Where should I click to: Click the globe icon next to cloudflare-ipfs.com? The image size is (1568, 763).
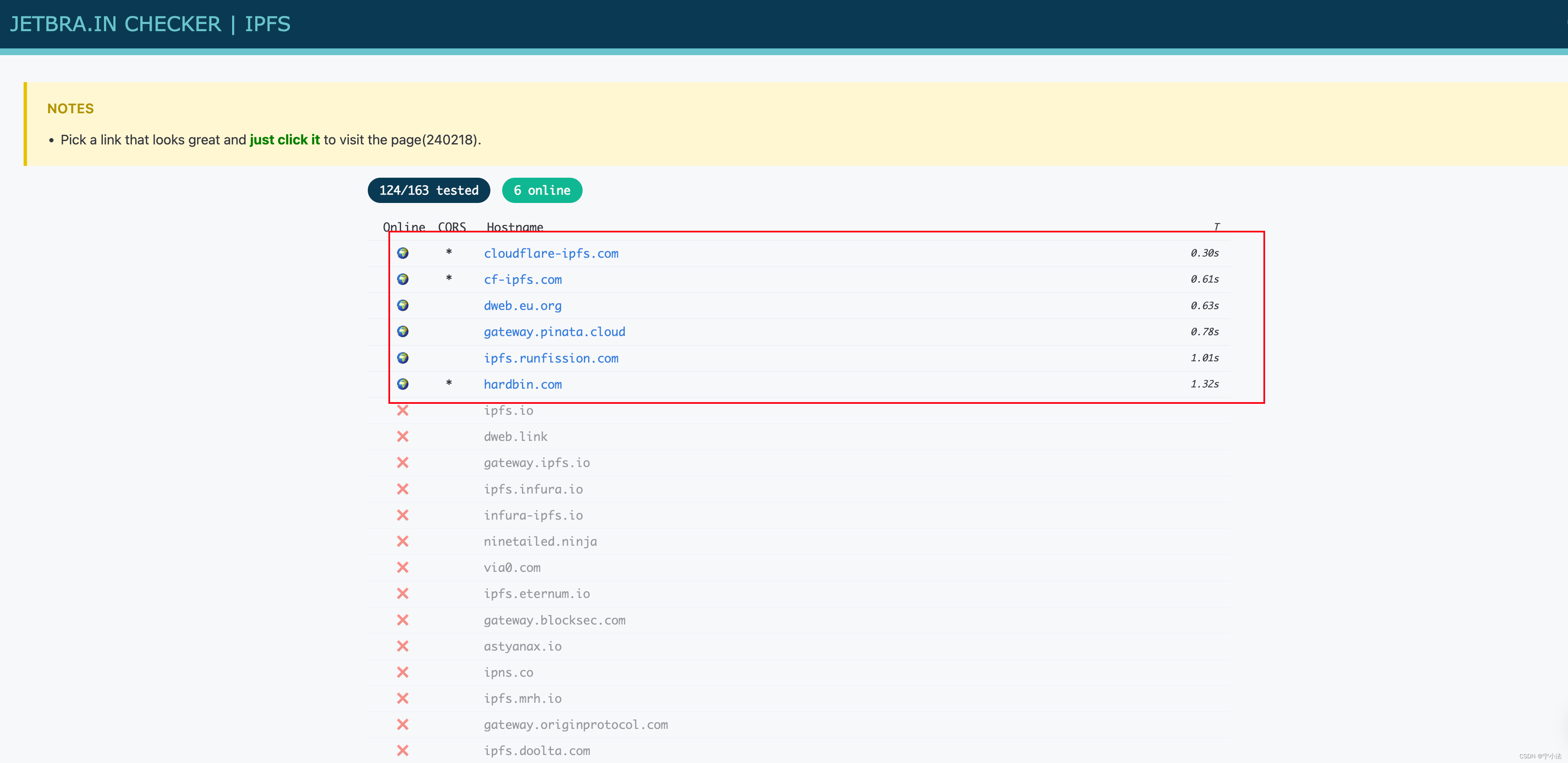[404, 253]
